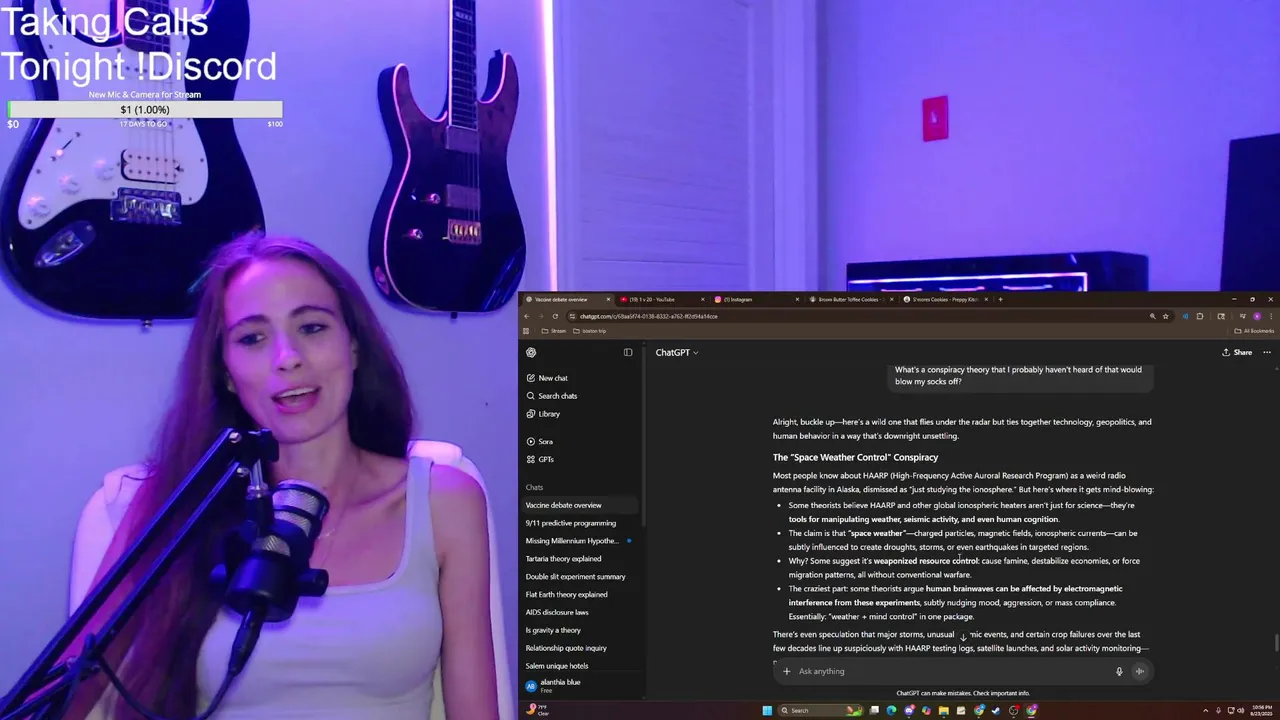
Task: Open the All Bookmarks folder
Action: pyautogui.click(x=1254, y=331)
